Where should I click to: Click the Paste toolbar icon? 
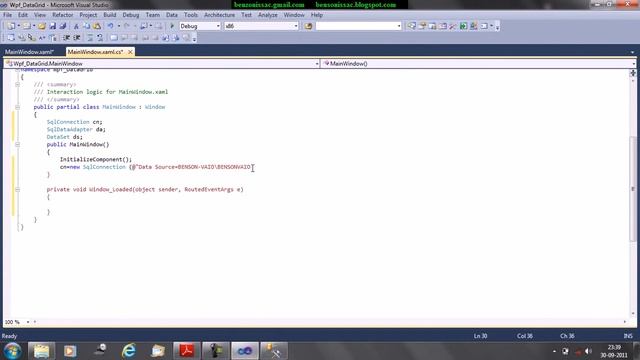pyautogui.click(x=97, y=26)
